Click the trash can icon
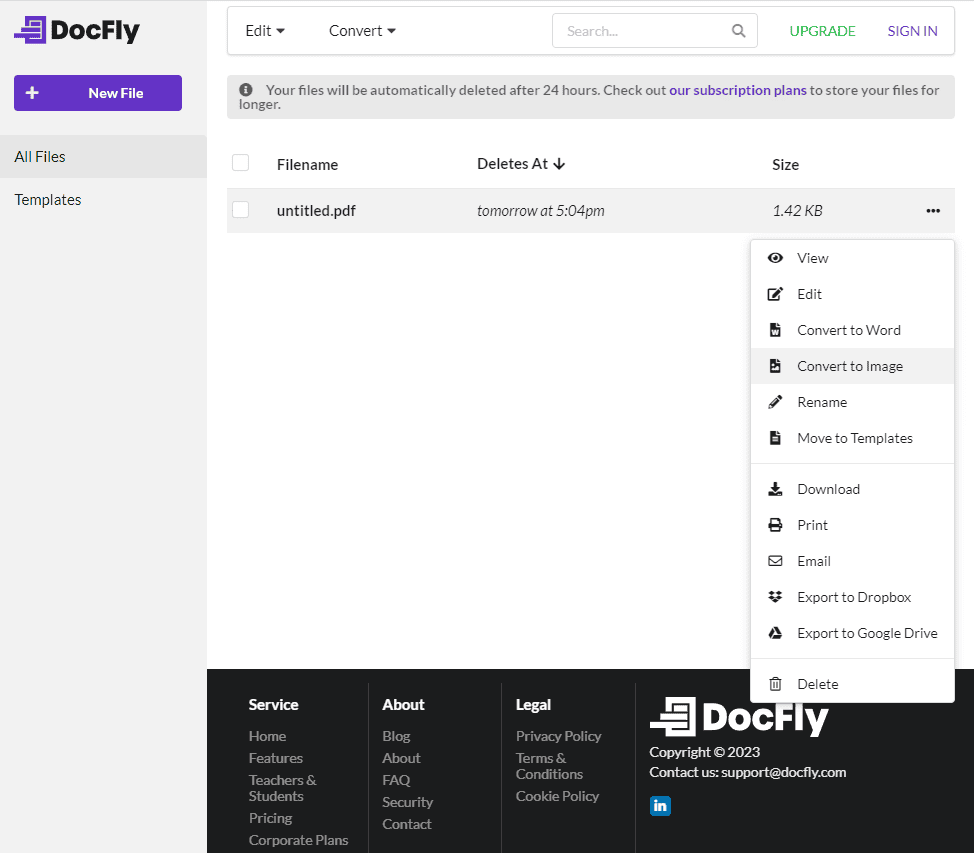This screenshot has width=974, height=853. coord(775,684)
